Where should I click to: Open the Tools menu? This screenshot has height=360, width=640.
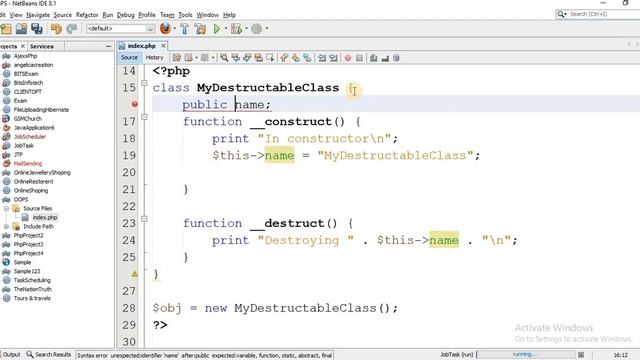click(x=185, y=15)
